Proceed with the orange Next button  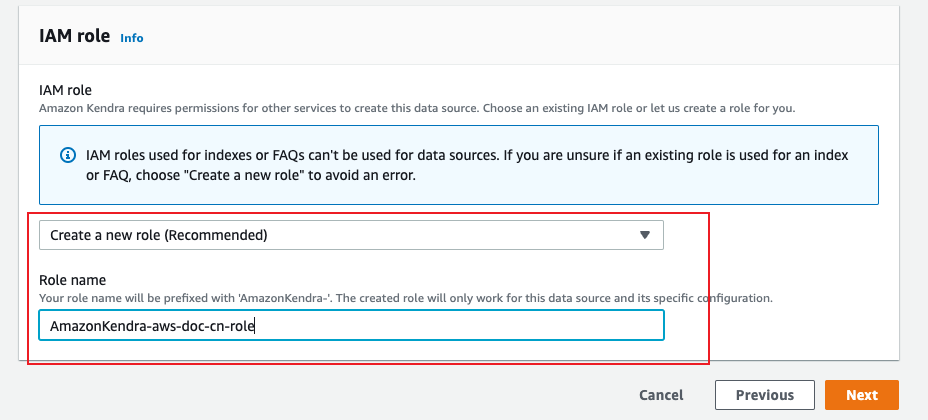coord(862,395)
